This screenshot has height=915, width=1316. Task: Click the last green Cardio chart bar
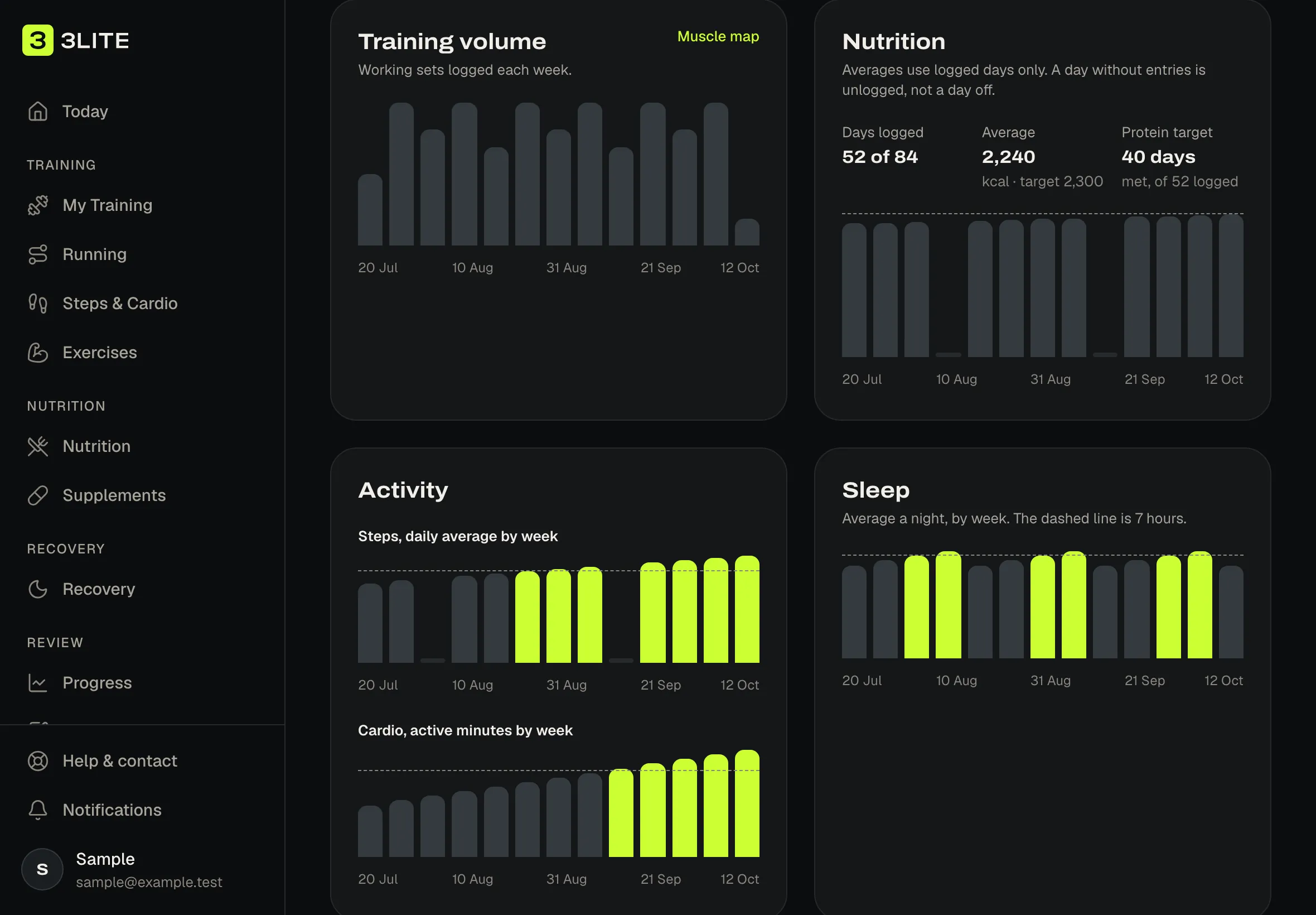747,804
